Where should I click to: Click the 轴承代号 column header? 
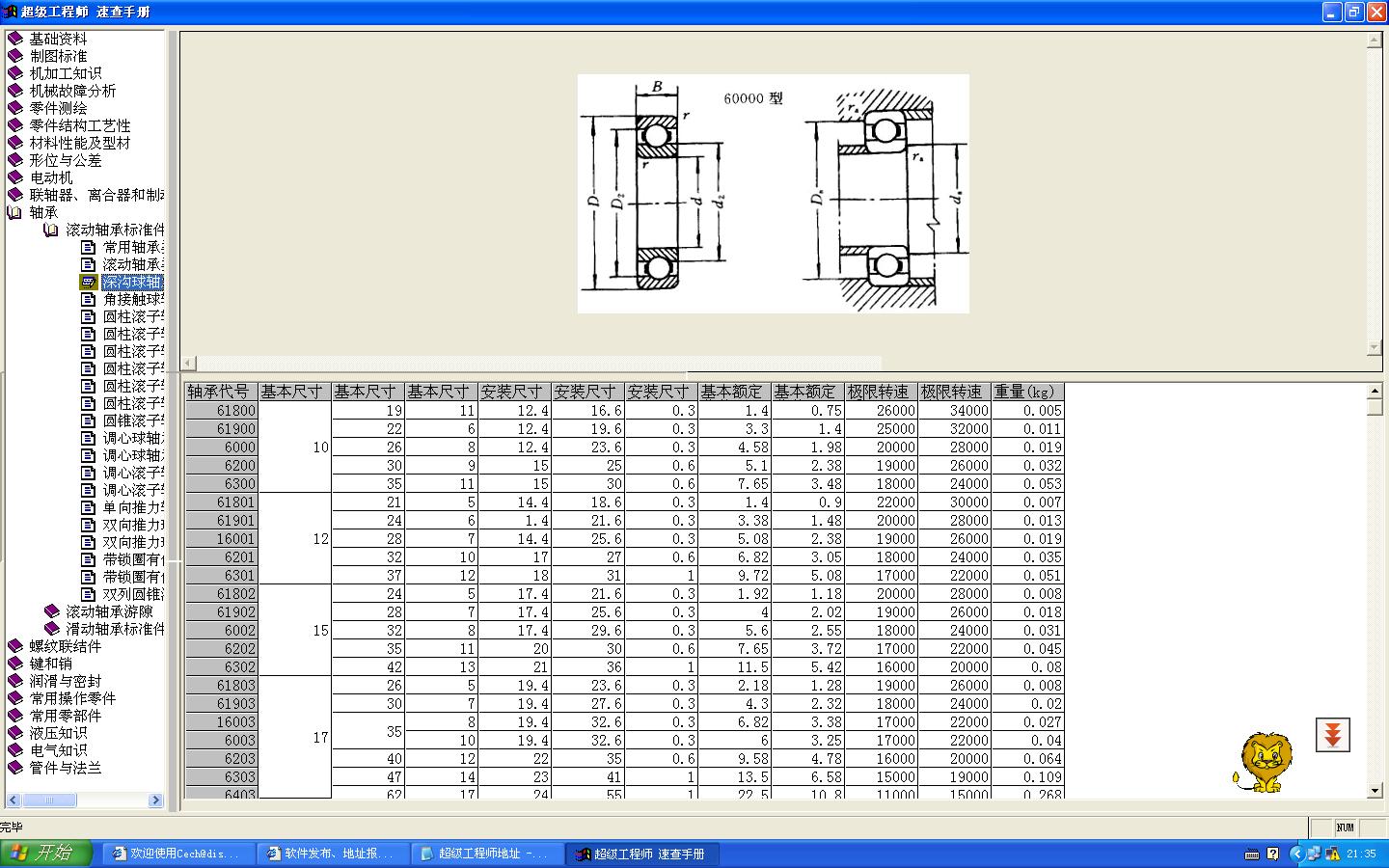221,392
